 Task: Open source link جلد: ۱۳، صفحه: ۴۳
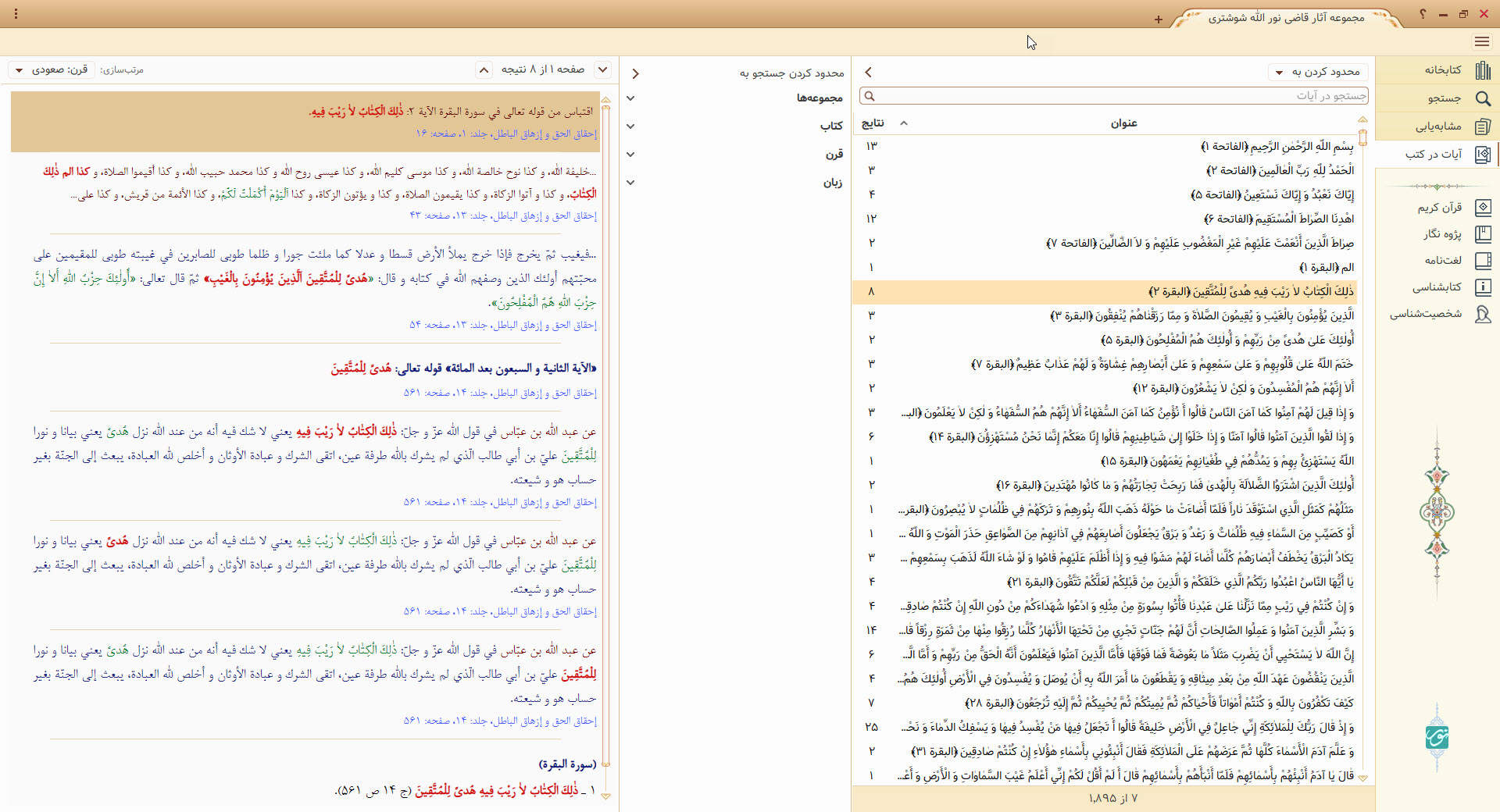(x=503, y=215)
